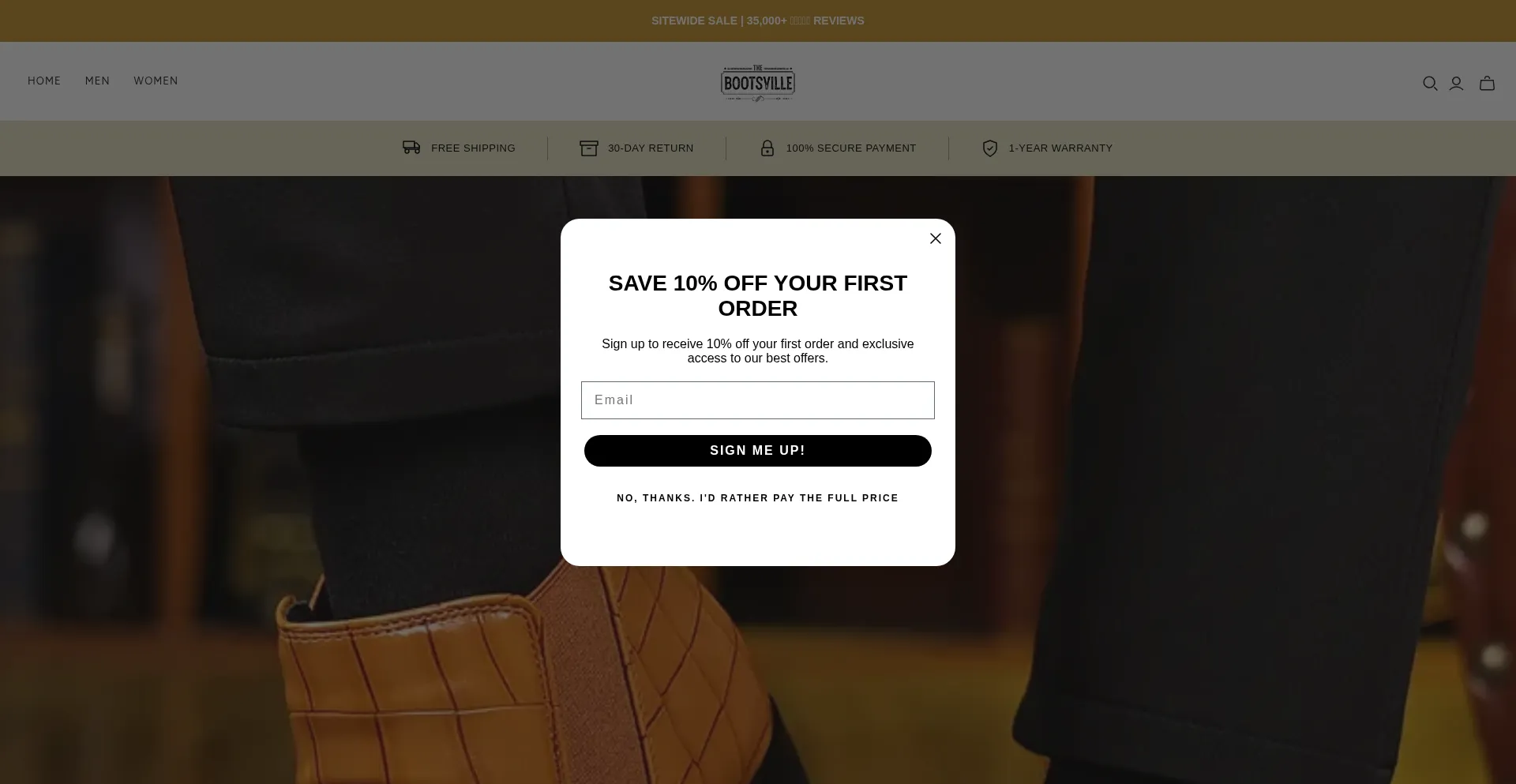Screen dimensions: 1516x784
Task: Click the warranty shield icon
Action: coord(990,148)
